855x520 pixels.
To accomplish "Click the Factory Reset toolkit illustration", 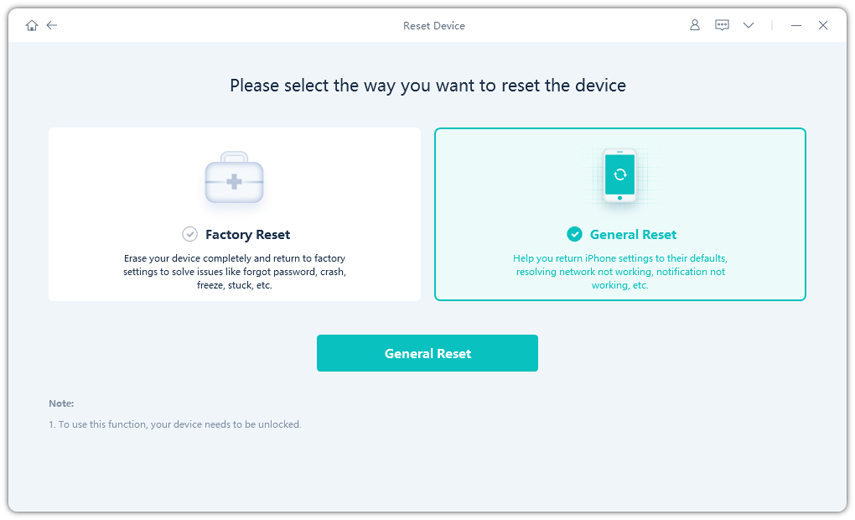I will 234,178.
